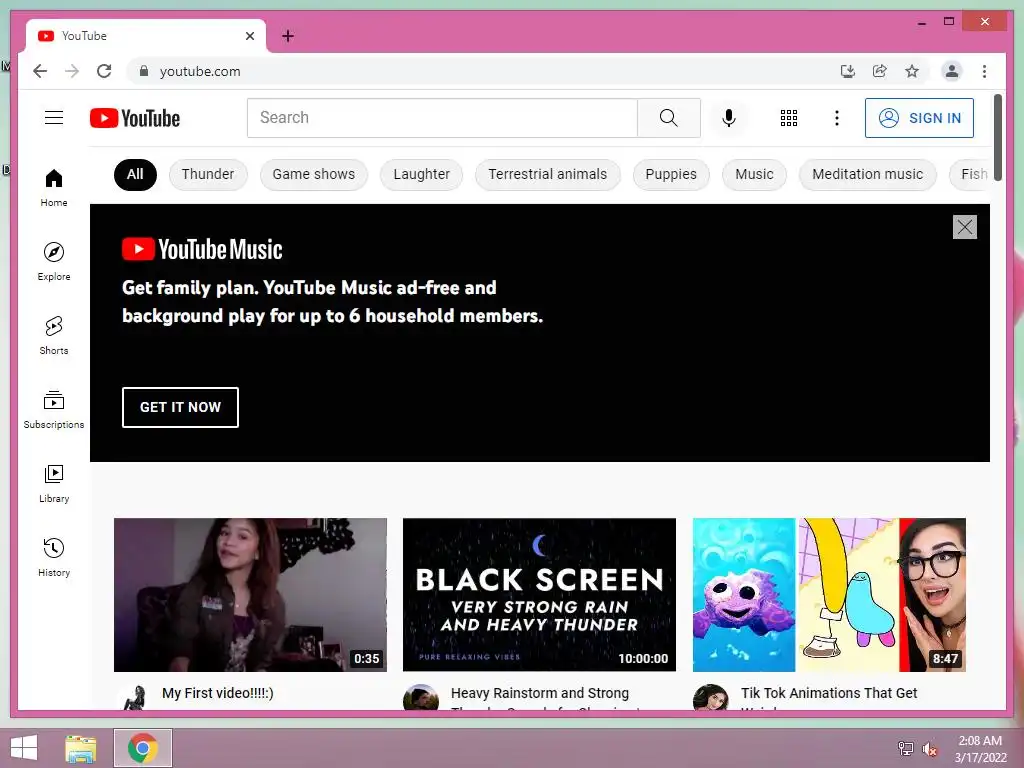Screen dimensions: 1024x768
Task: Click the My First video!!!!:) title
Action: (x=218, y=693)
